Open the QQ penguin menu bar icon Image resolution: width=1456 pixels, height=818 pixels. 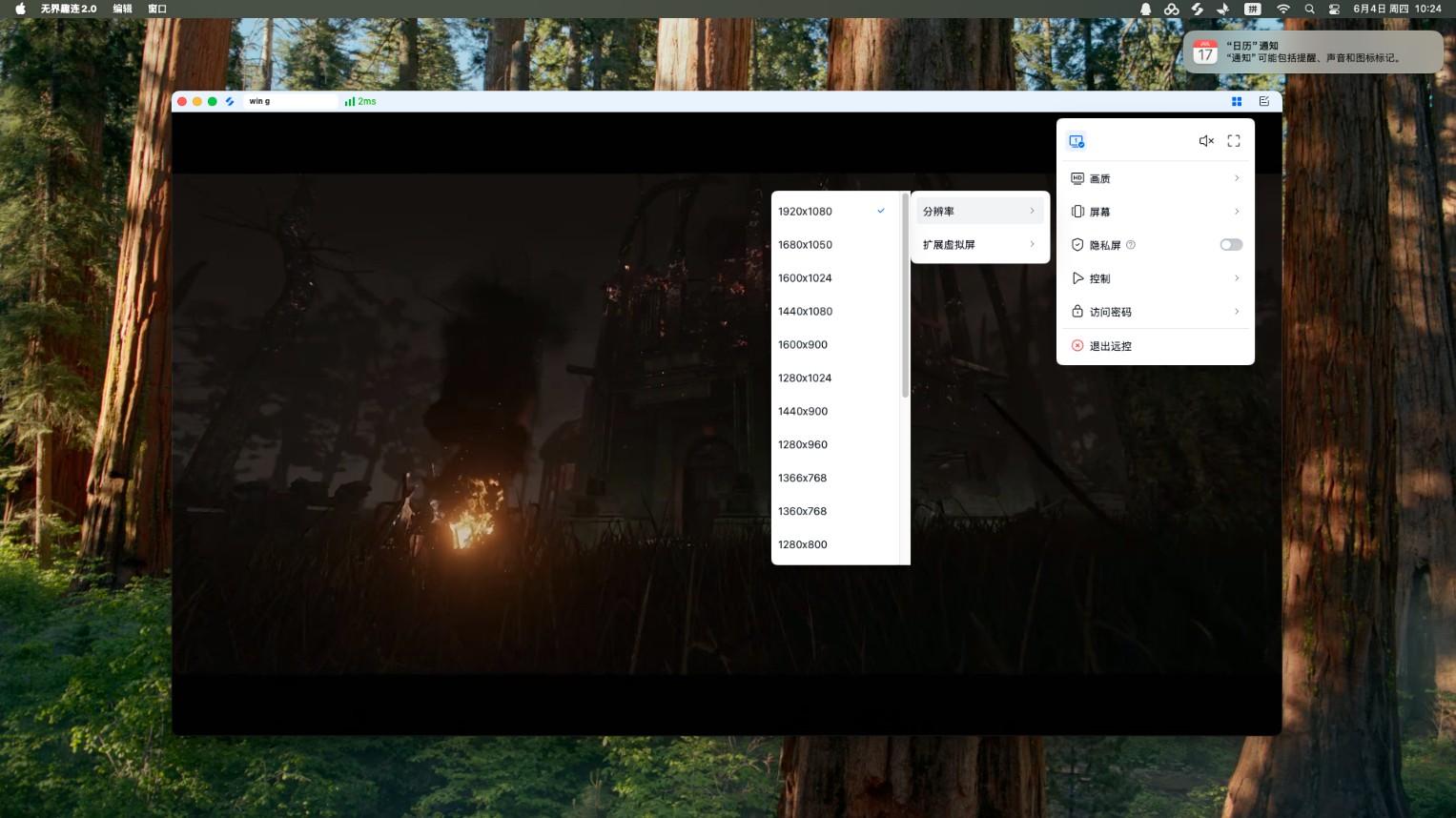click(1146, 9)
